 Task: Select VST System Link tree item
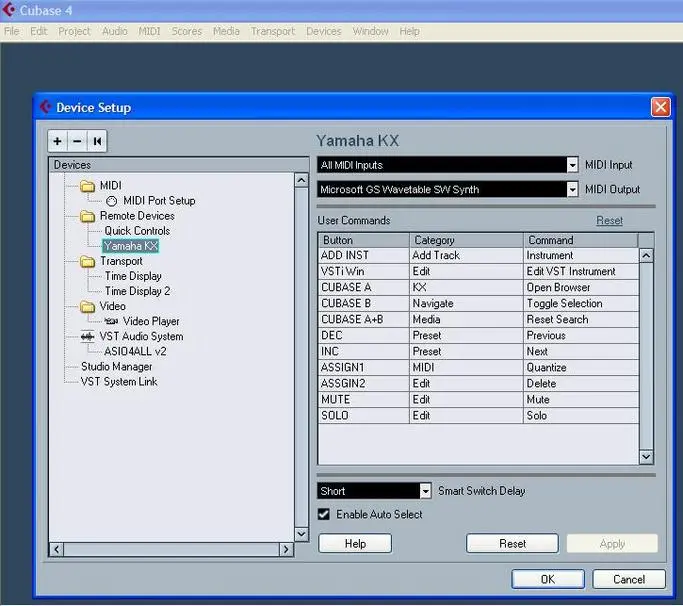coord(119,382)
